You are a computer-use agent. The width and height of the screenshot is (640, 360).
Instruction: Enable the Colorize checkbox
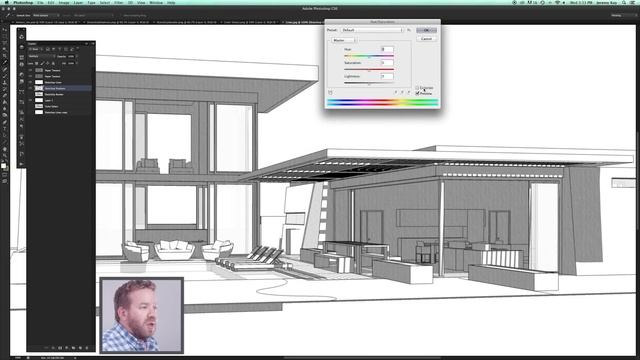417,88
